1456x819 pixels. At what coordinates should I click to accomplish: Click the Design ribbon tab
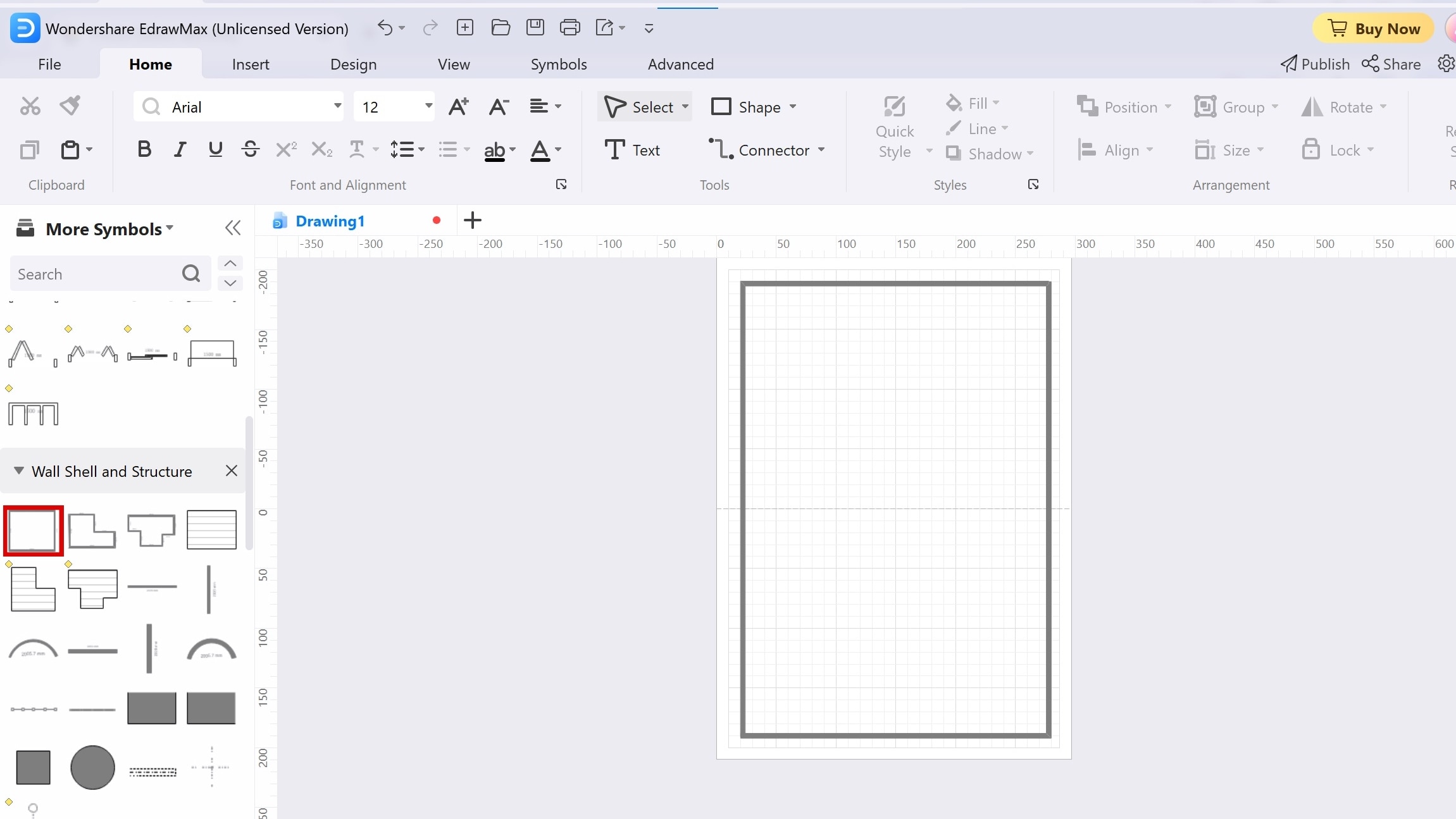(x=354, y=63)
